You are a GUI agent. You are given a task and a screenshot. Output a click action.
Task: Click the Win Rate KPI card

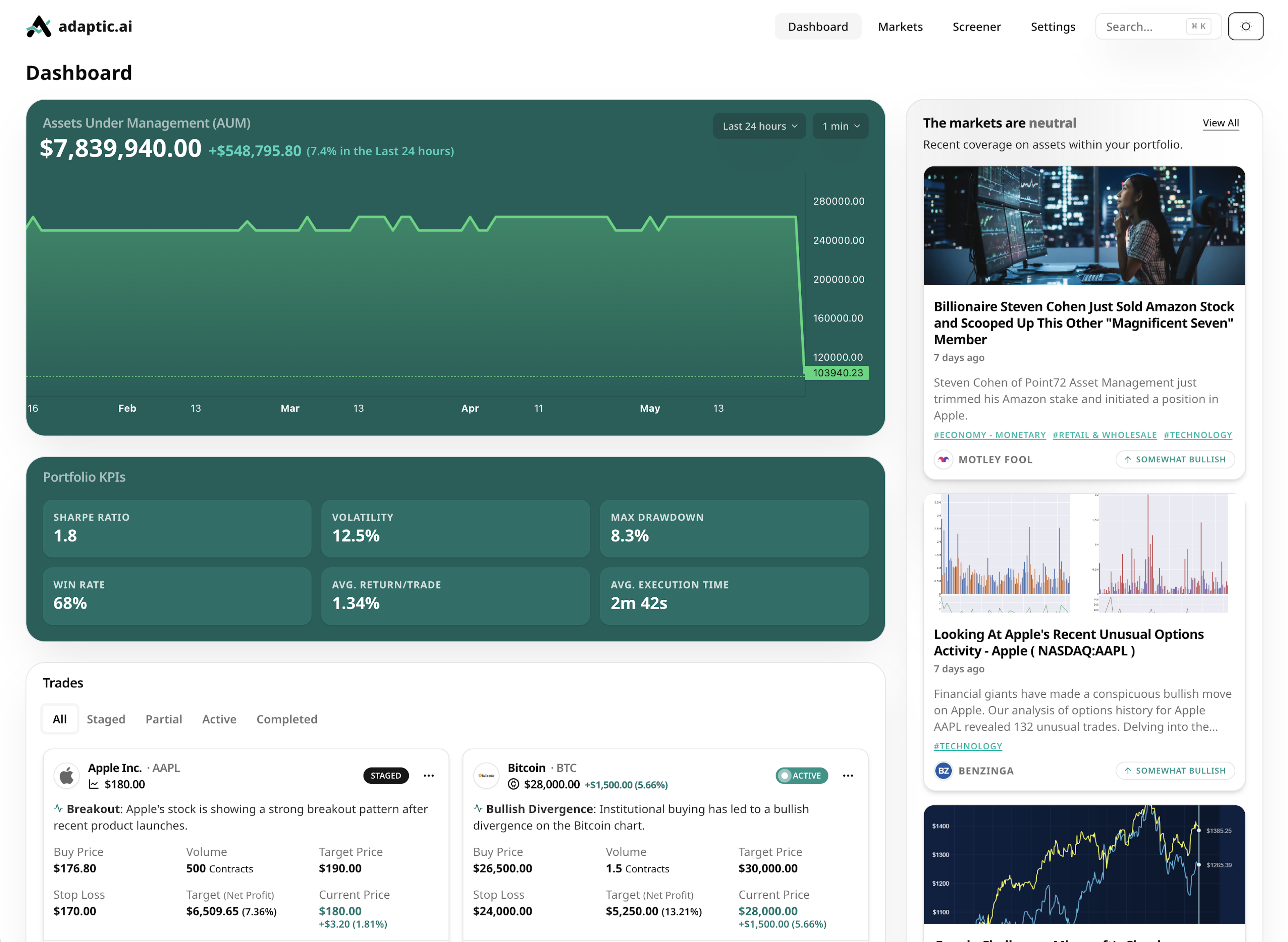[177, 596]
